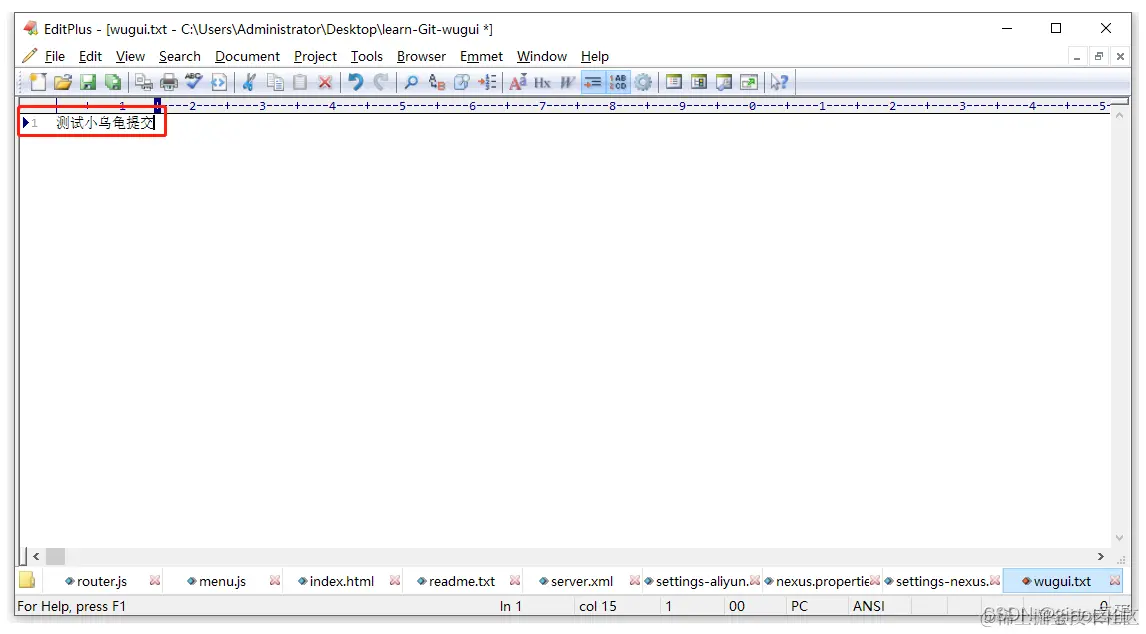Click the horizontal scrollbar left arrow
Screen dimensions: 1146x634
(x=36, y=556)
